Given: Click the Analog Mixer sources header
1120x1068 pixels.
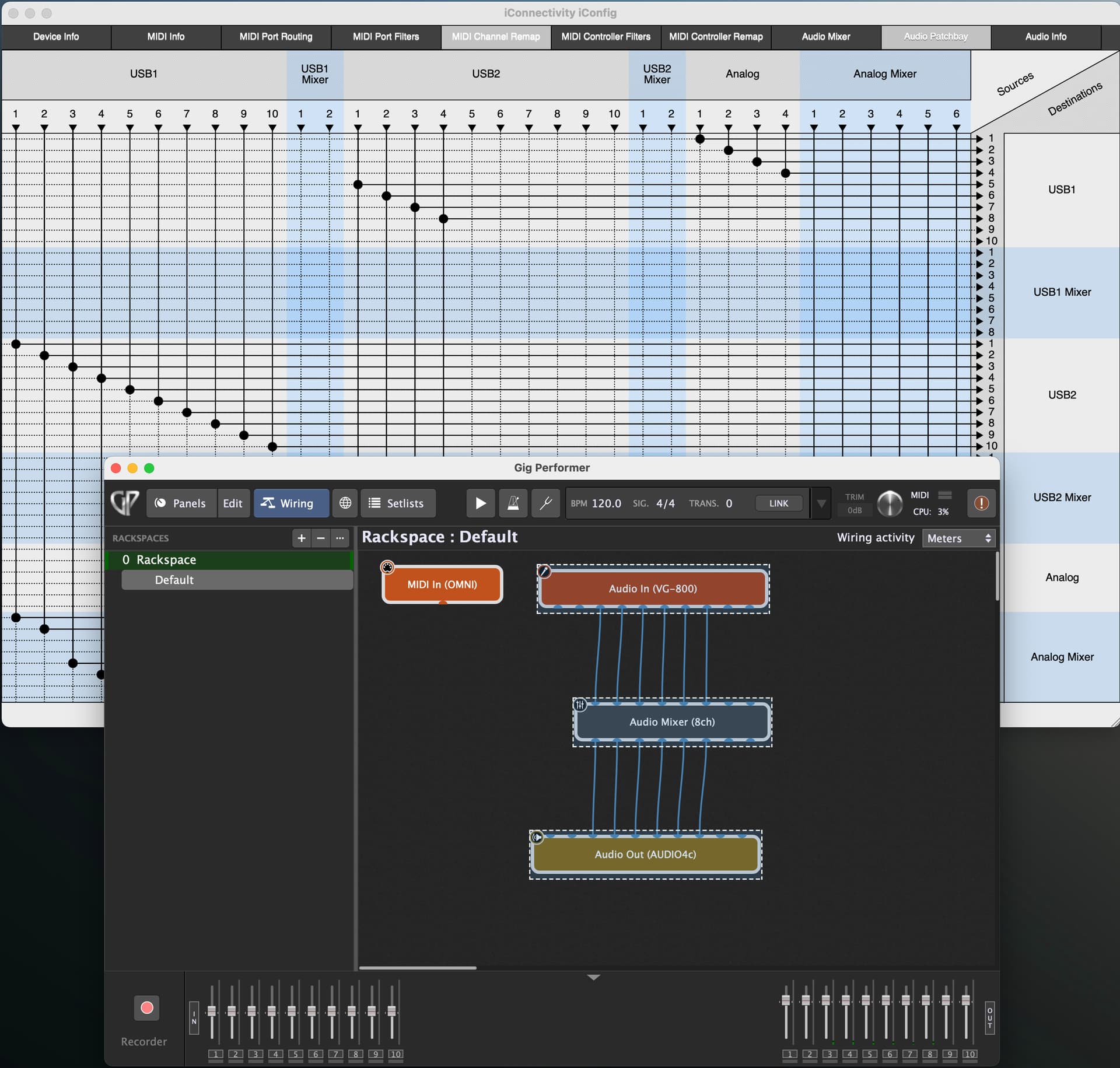Looking at the screenshot, I should [885, 74].
